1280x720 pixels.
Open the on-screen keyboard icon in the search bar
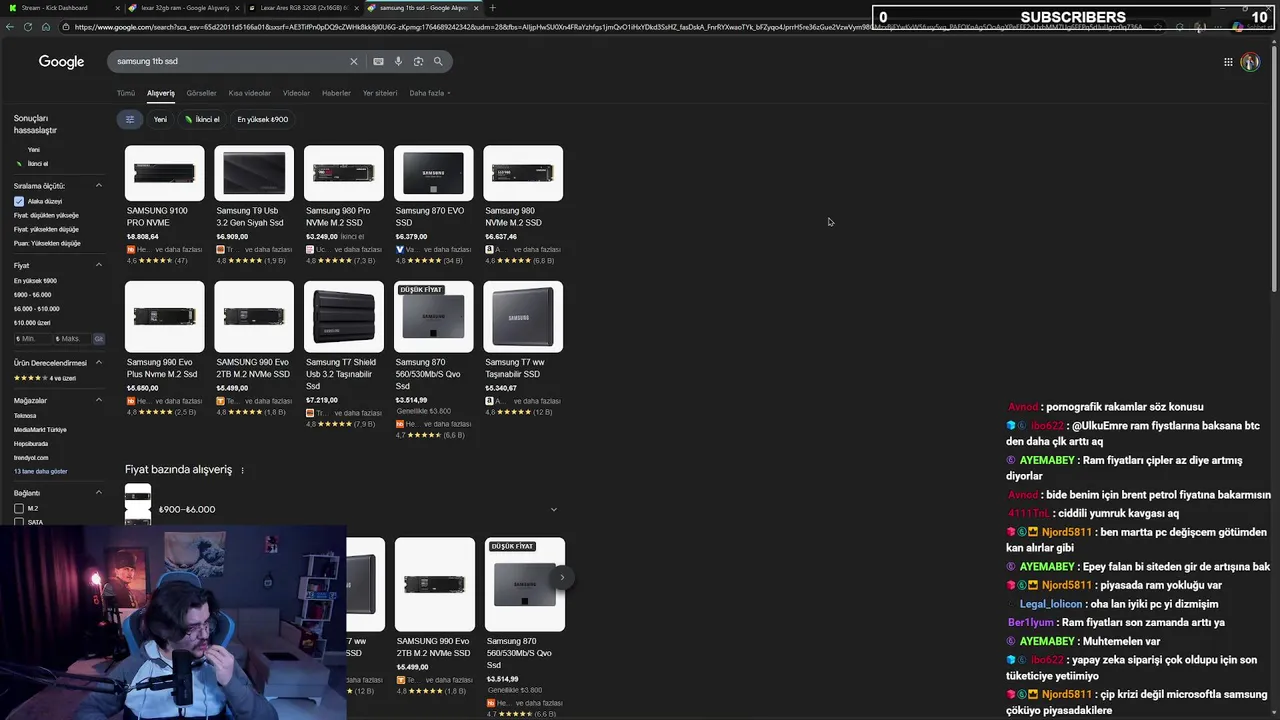click(x=378, y=61)
